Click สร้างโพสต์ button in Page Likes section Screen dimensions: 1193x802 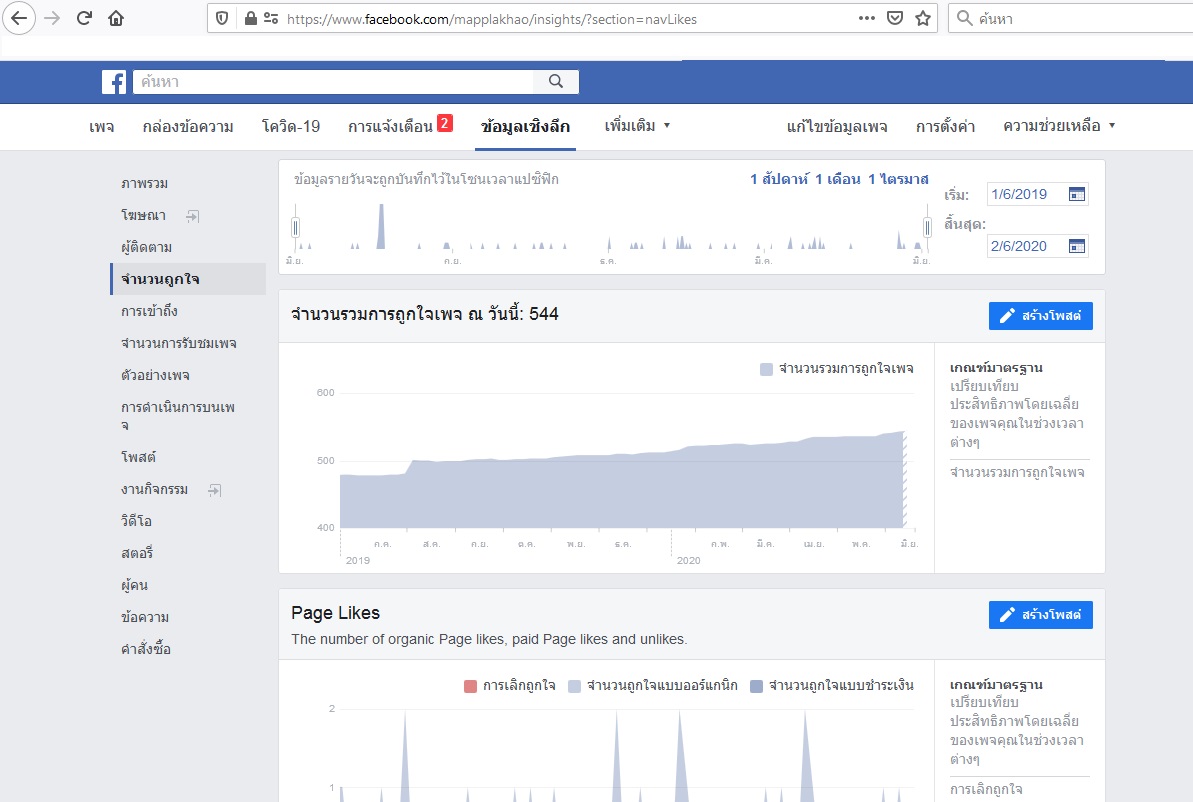[1041, 615]
